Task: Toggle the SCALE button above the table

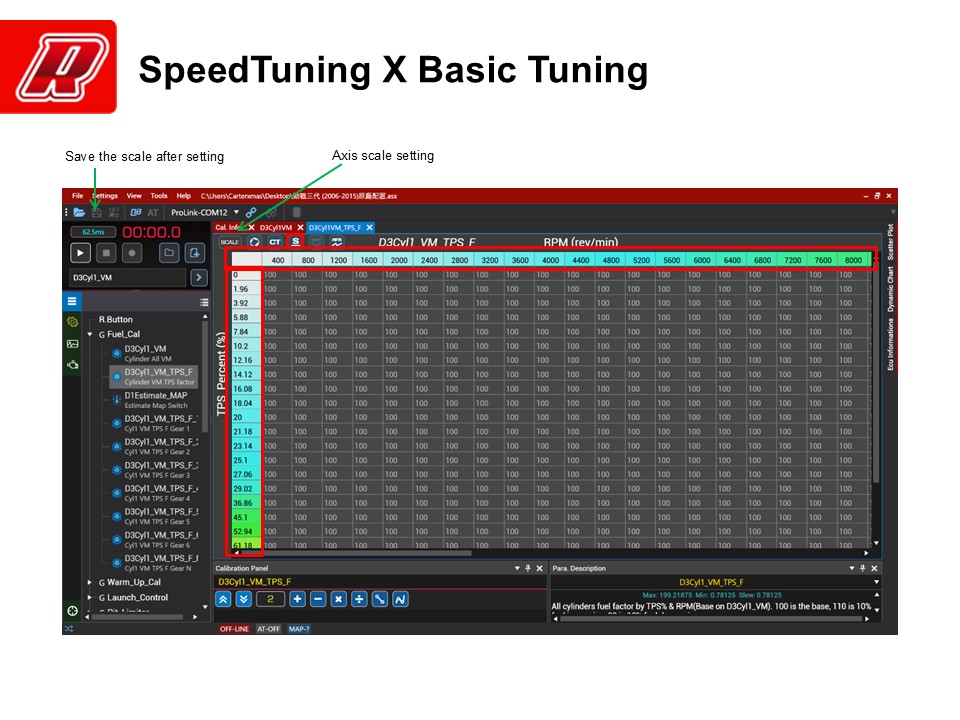Action: [x=230, y=242]
